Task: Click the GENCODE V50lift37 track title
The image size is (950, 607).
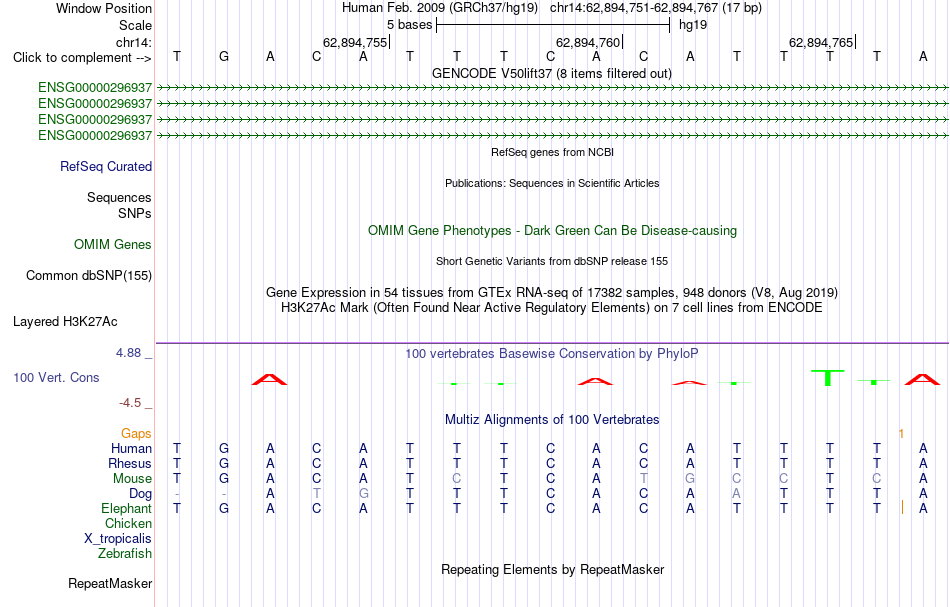Action: (552, 74)
